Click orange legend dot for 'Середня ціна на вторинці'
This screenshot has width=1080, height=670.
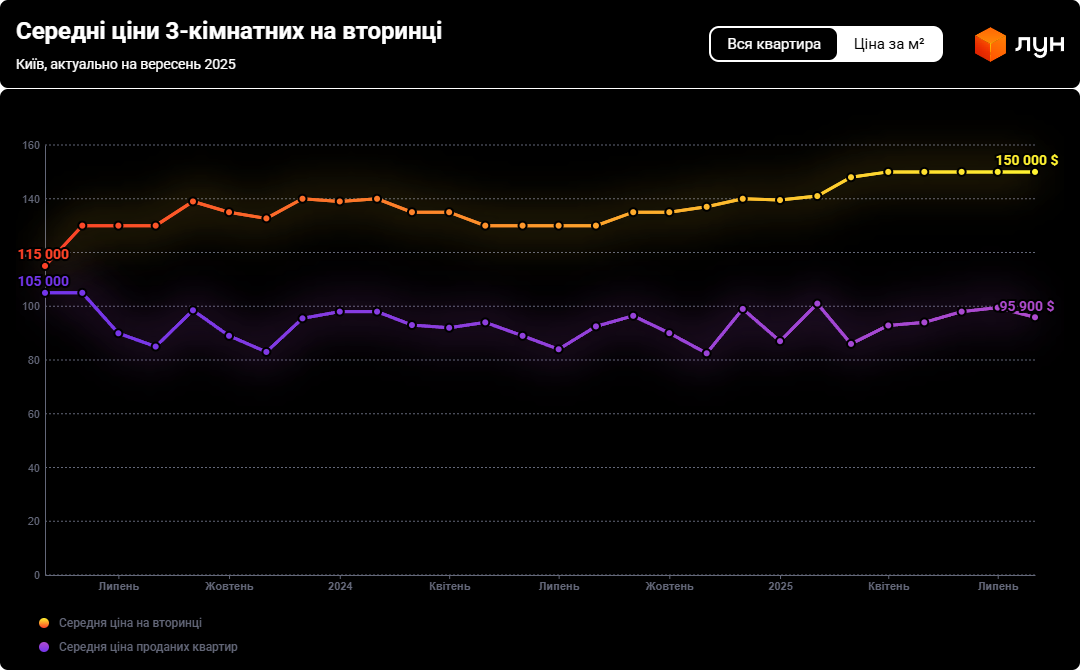[x=43, y=623]
